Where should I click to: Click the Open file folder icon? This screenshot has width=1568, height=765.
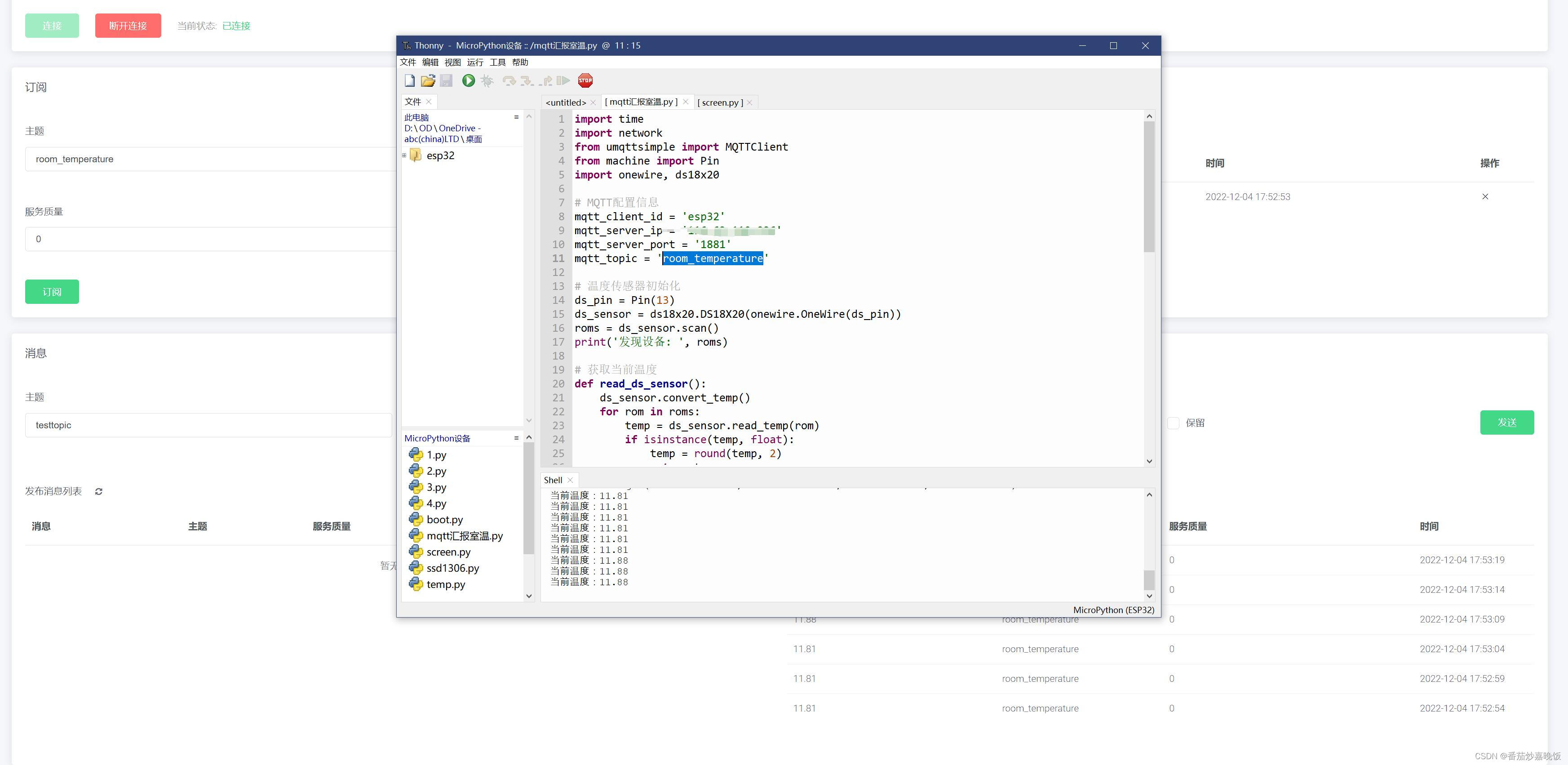pyautogui.click(x=428, y=80)
